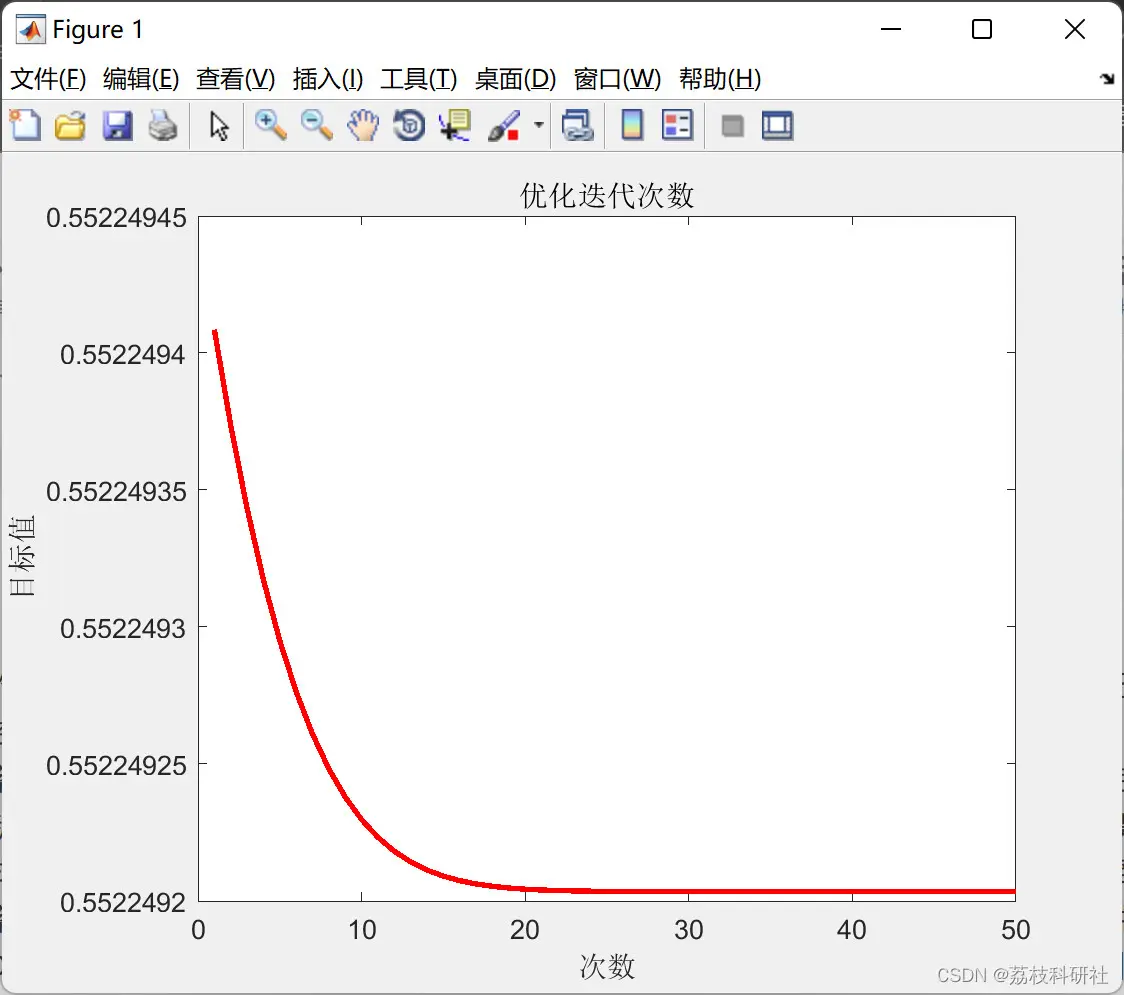Open the 文件(F) menu

48,79
